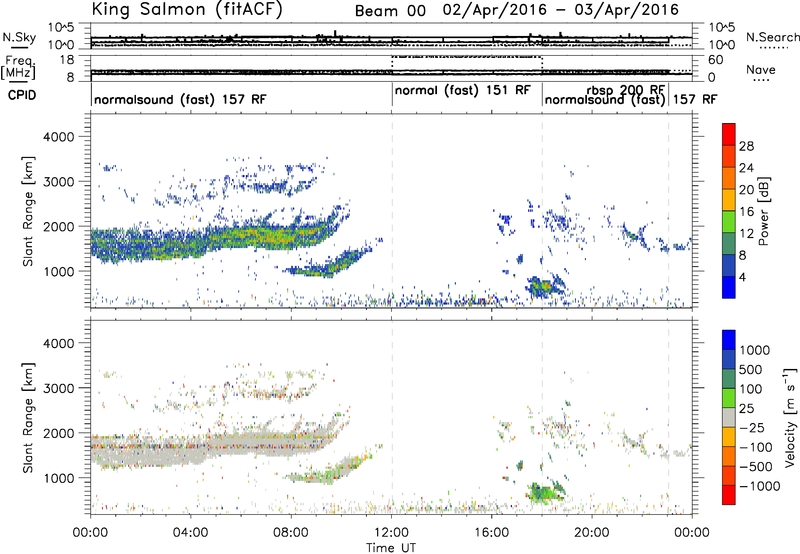
Task: Click the gray band of the Velocity color bar
Action: point(729,417)
